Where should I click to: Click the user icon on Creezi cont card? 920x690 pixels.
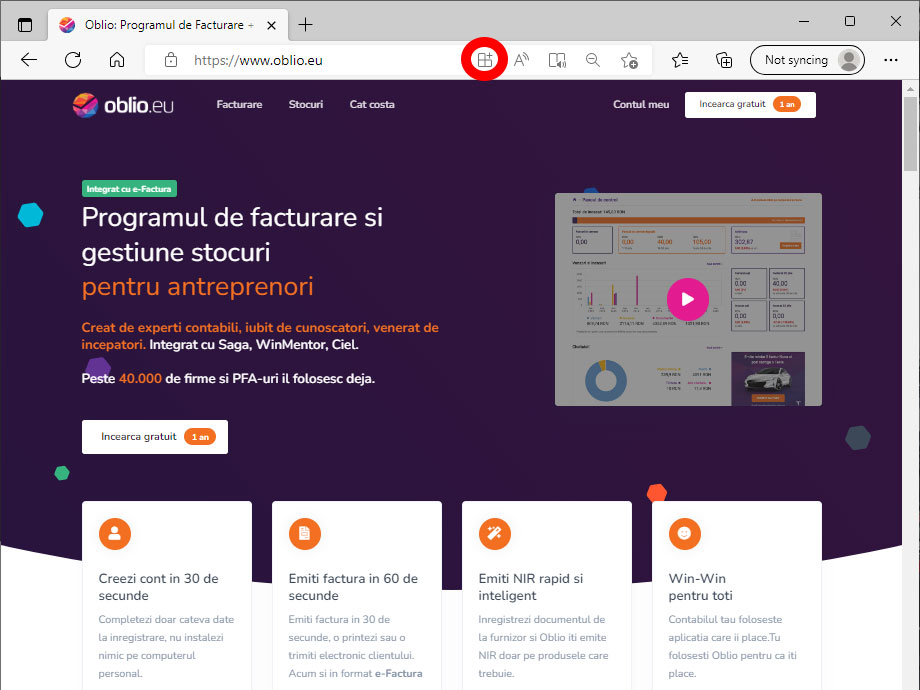click(114, 534)
